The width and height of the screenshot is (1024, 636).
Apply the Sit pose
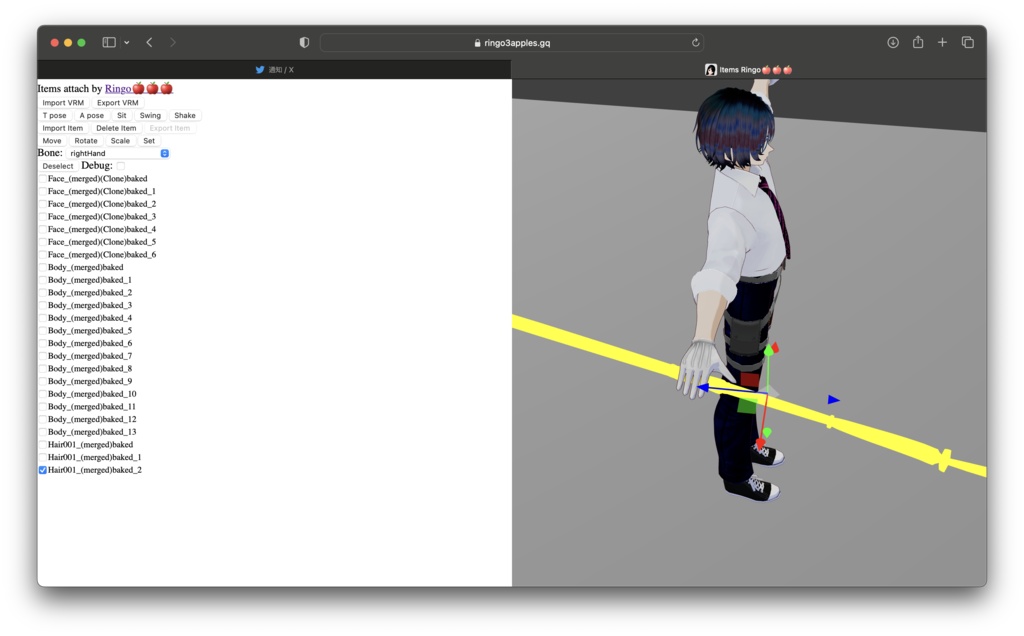click(x=121, y=116)
